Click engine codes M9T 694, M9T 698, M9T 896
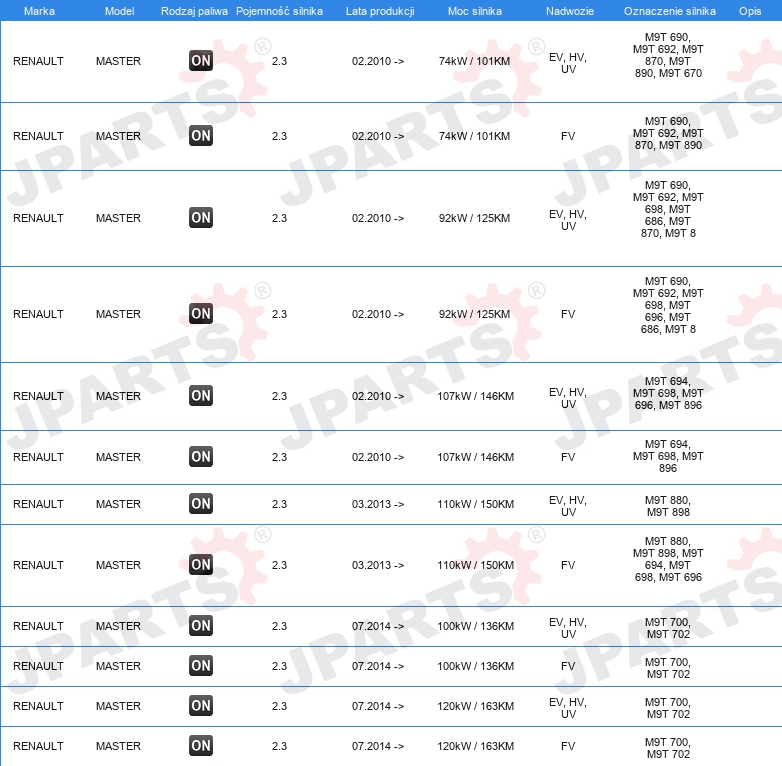This screenshot has width=782, height=766. (x=668, y=456)
